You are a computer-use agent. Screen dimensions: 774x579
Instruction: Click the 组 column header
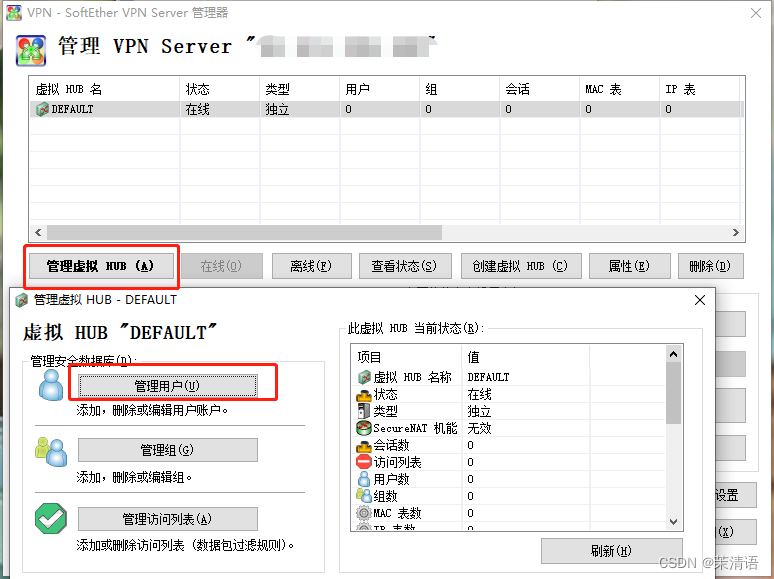click(460, 89)
